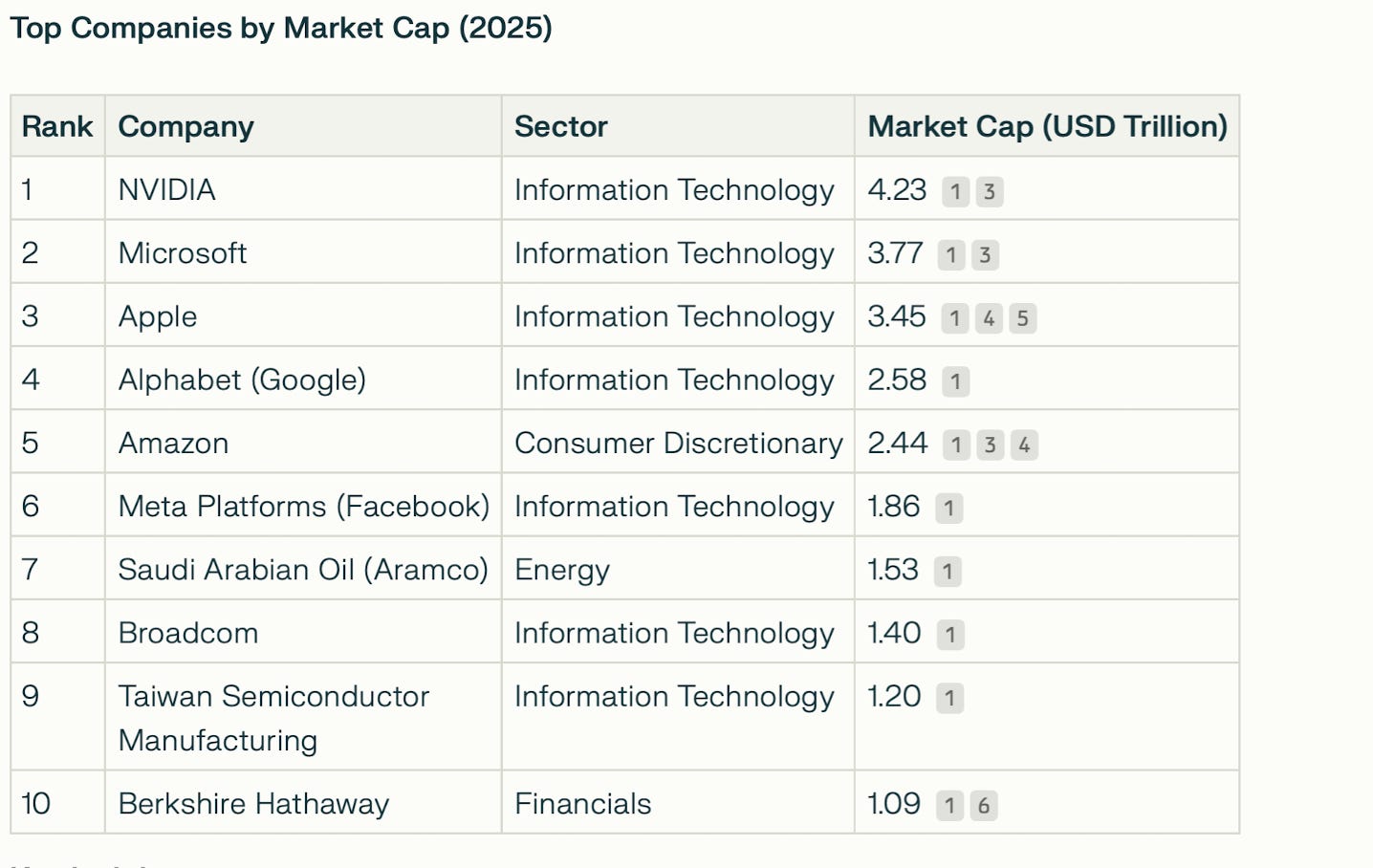
Task: Open citation 3 next to Amazon's 2.44
Action: (990, 445)
